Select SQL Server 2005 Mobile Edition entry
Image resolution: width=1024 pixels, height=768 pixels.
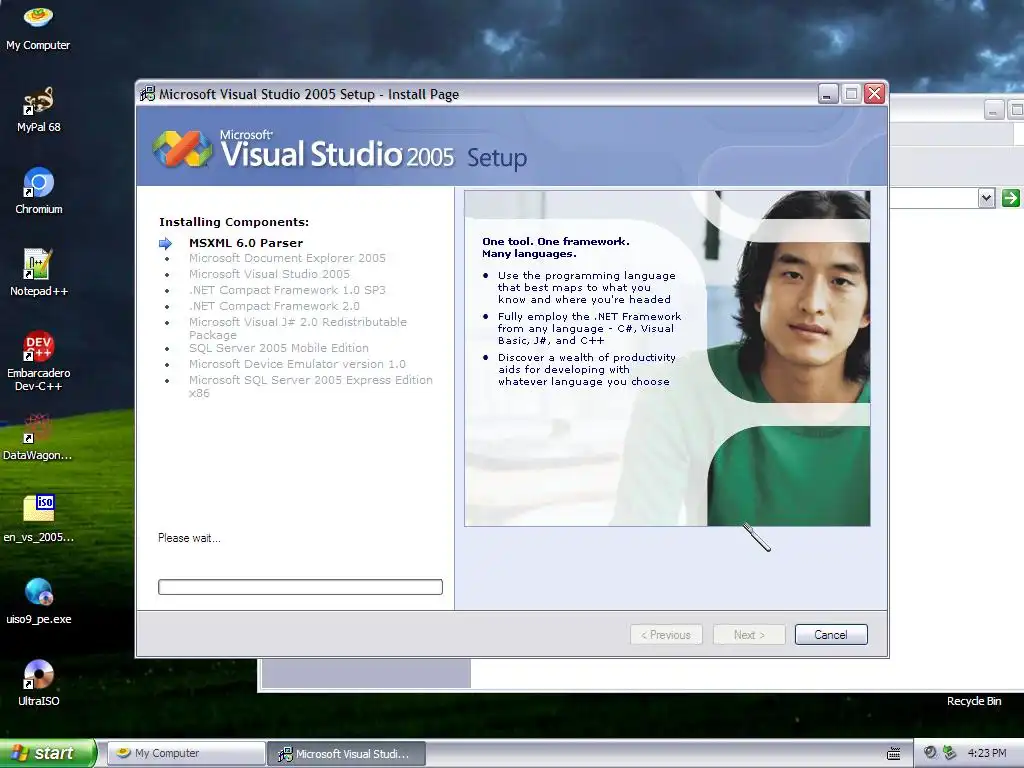point(279,348)
